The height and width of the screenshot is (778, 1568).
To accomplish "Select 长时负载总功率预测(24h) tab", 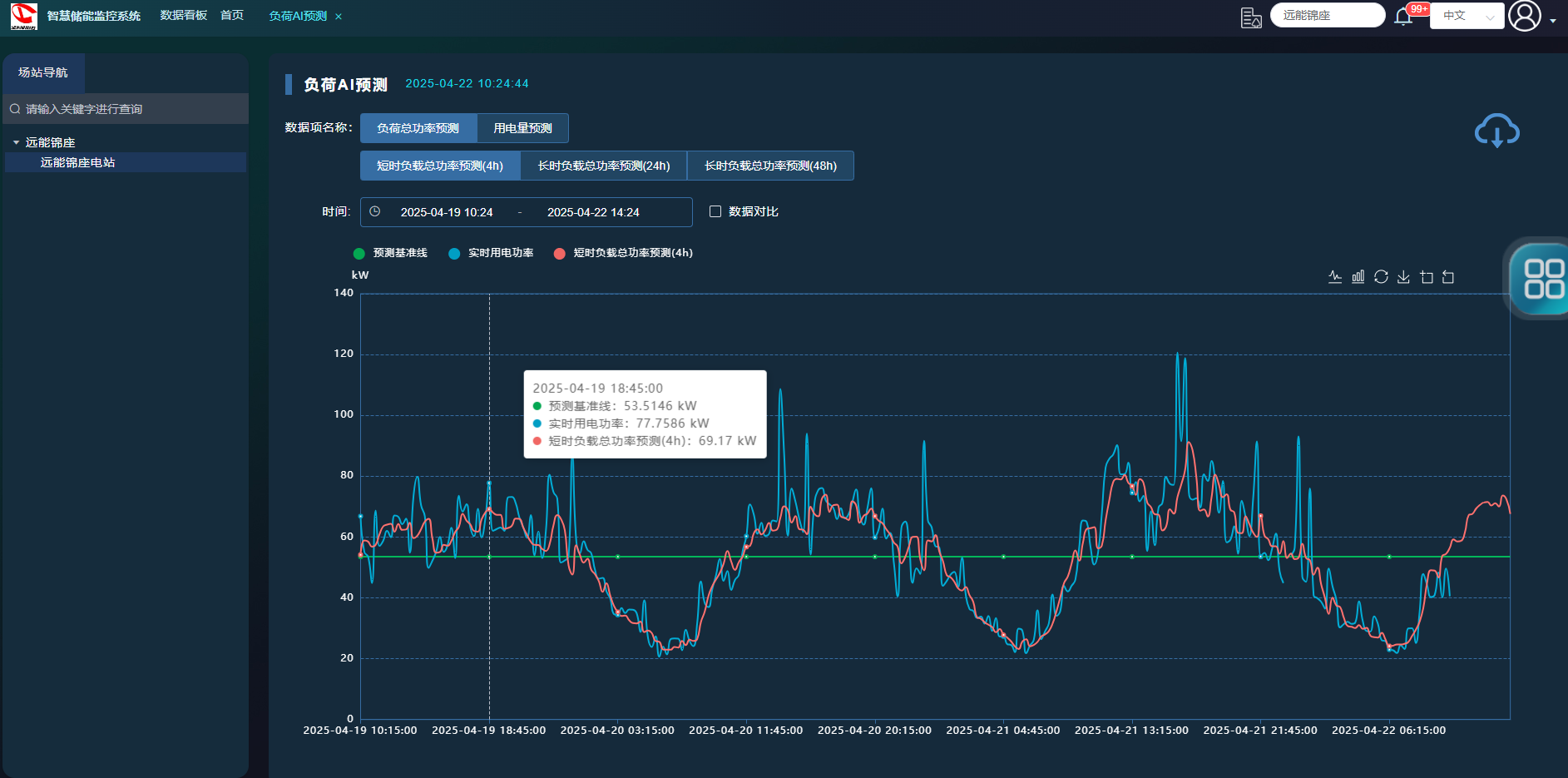I will click(x=604, y=166).
